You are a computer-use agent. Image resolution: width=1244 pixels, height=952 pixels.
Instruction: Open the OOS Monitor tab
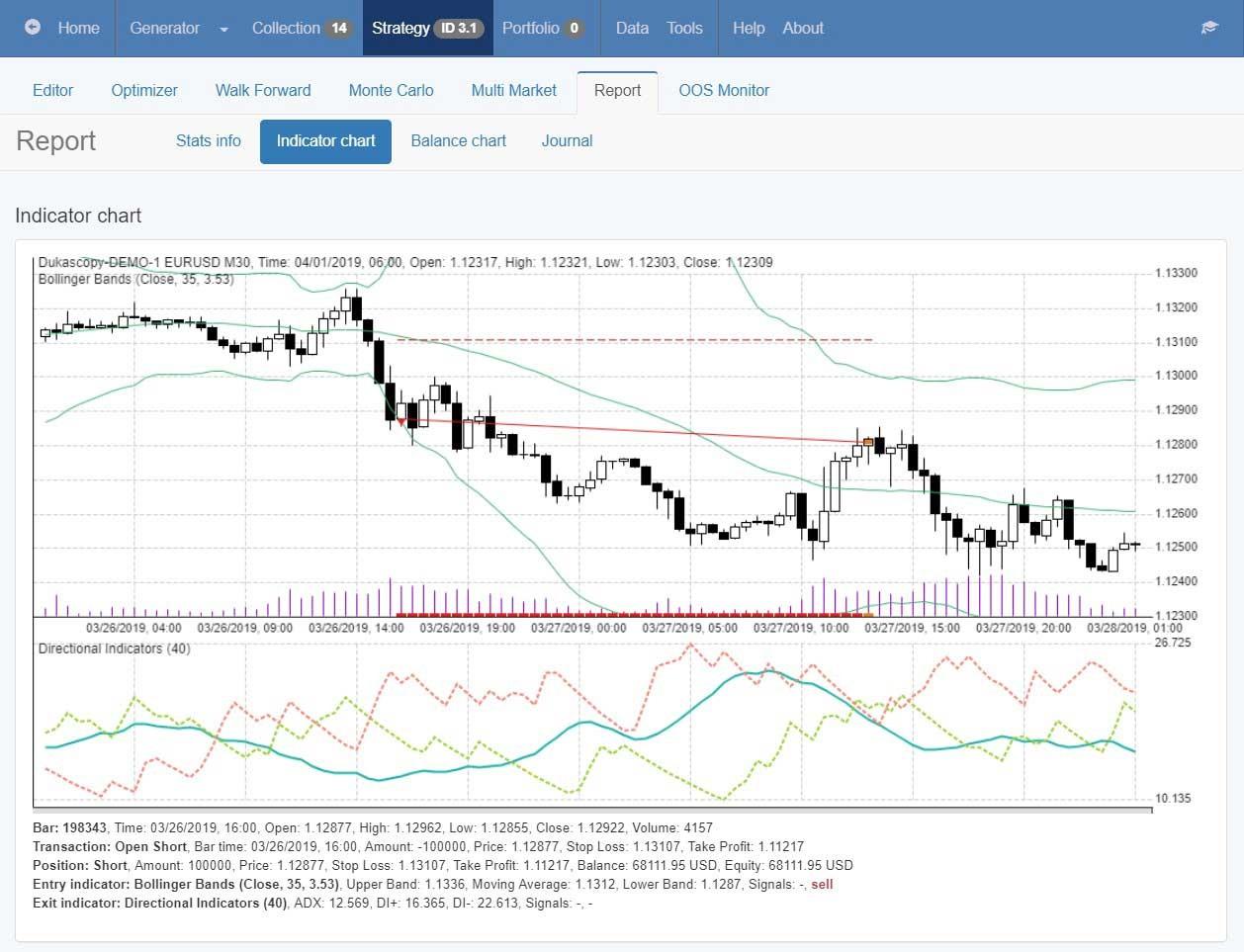click(x=724, y=90)
